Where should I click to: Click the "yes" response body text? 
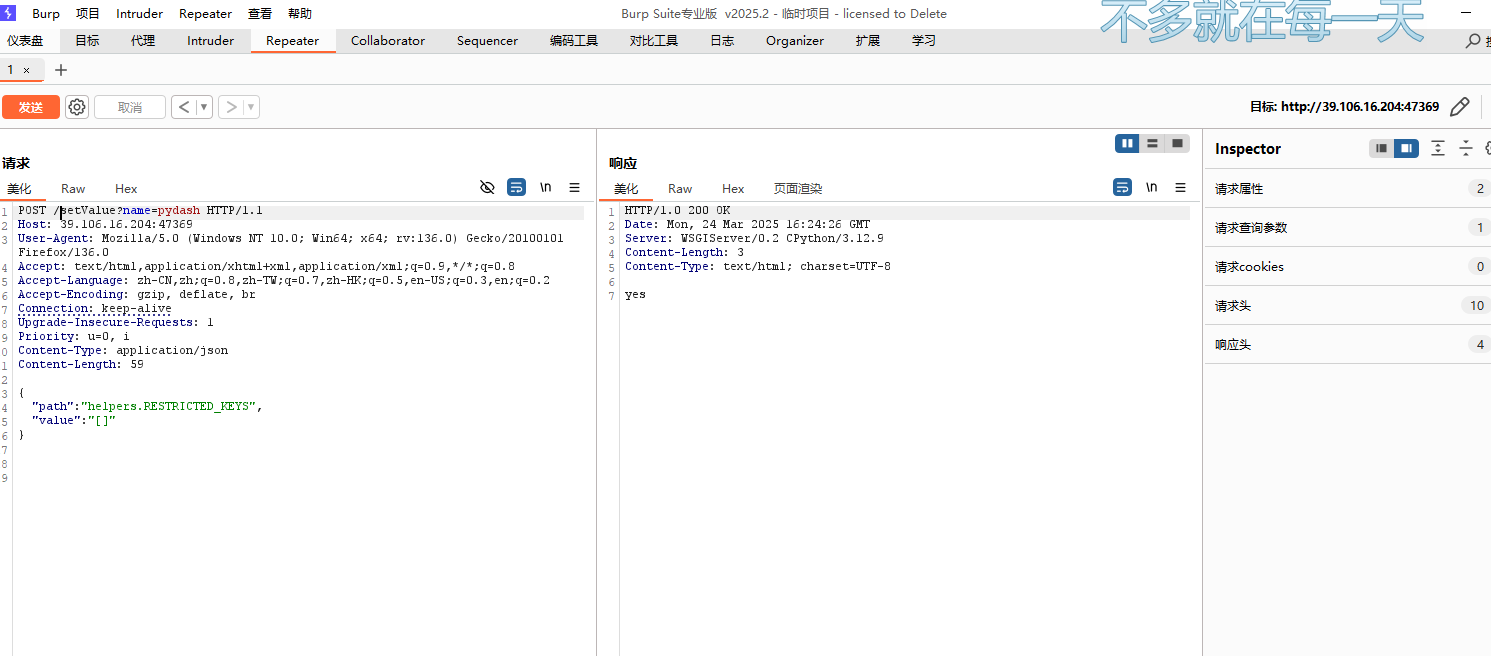(x=635, y=295)
